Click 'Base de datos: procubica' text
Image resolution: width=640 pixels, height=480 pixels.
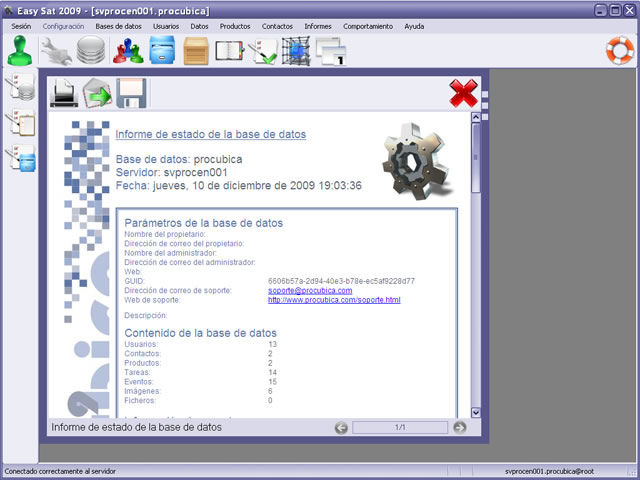(179, 159)
